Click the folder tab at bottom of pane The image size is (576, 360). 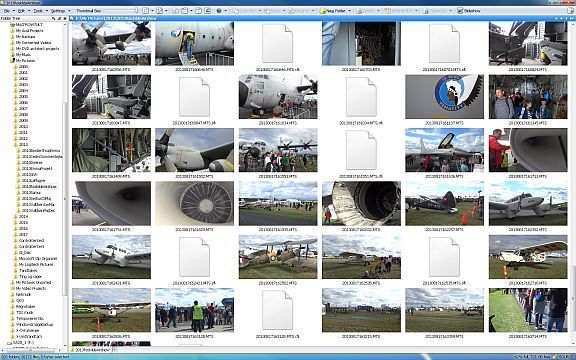click(91, 350)
